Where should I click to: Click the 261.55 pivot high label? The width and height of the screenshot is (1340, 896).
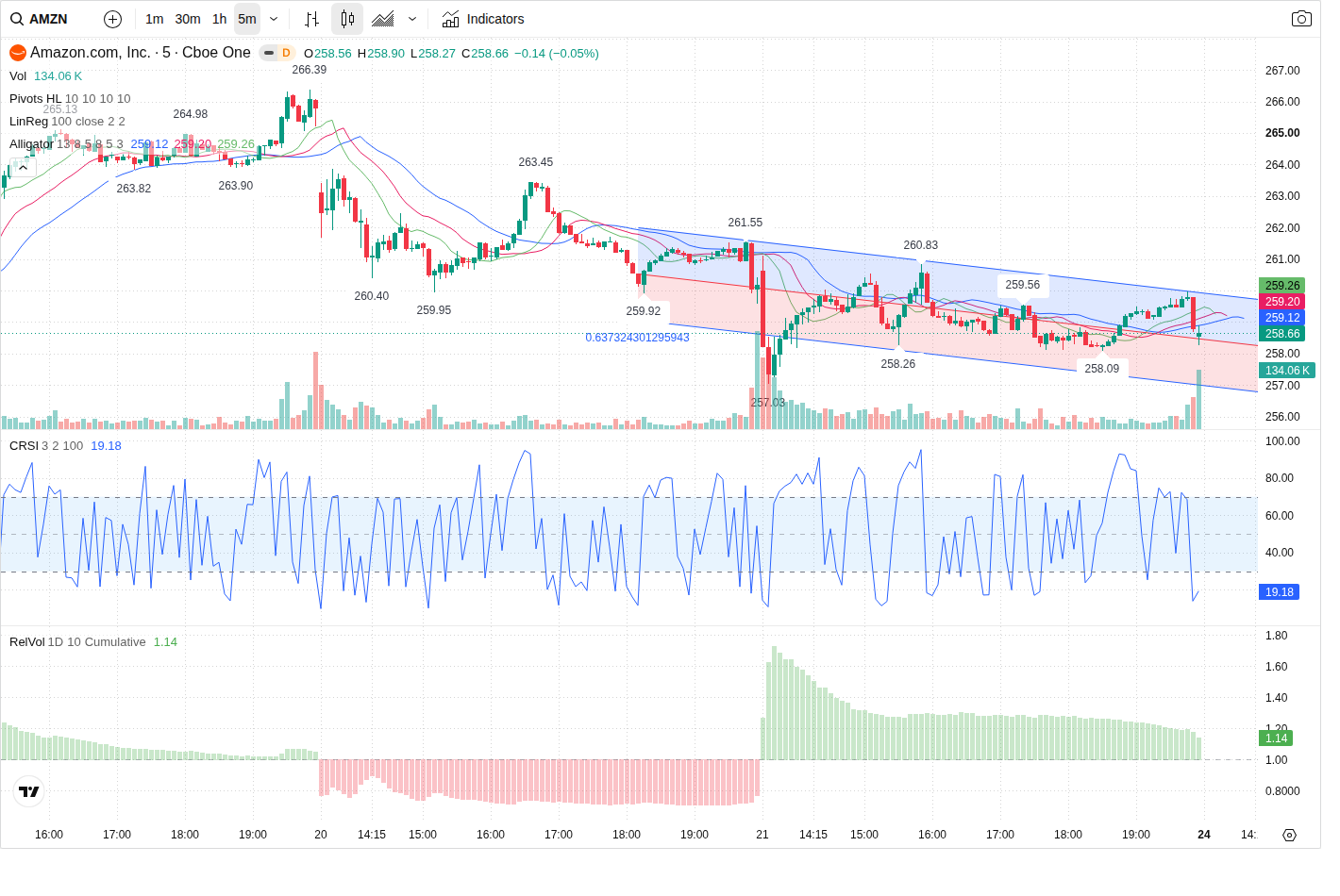coord(745,223)
